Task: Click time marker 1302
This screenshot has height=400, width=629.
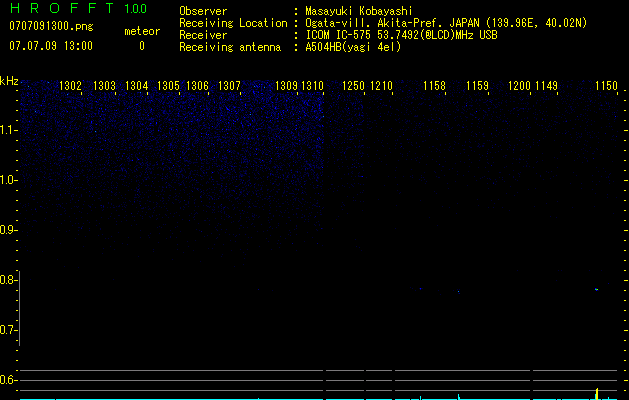Action: tap(71, 86)
